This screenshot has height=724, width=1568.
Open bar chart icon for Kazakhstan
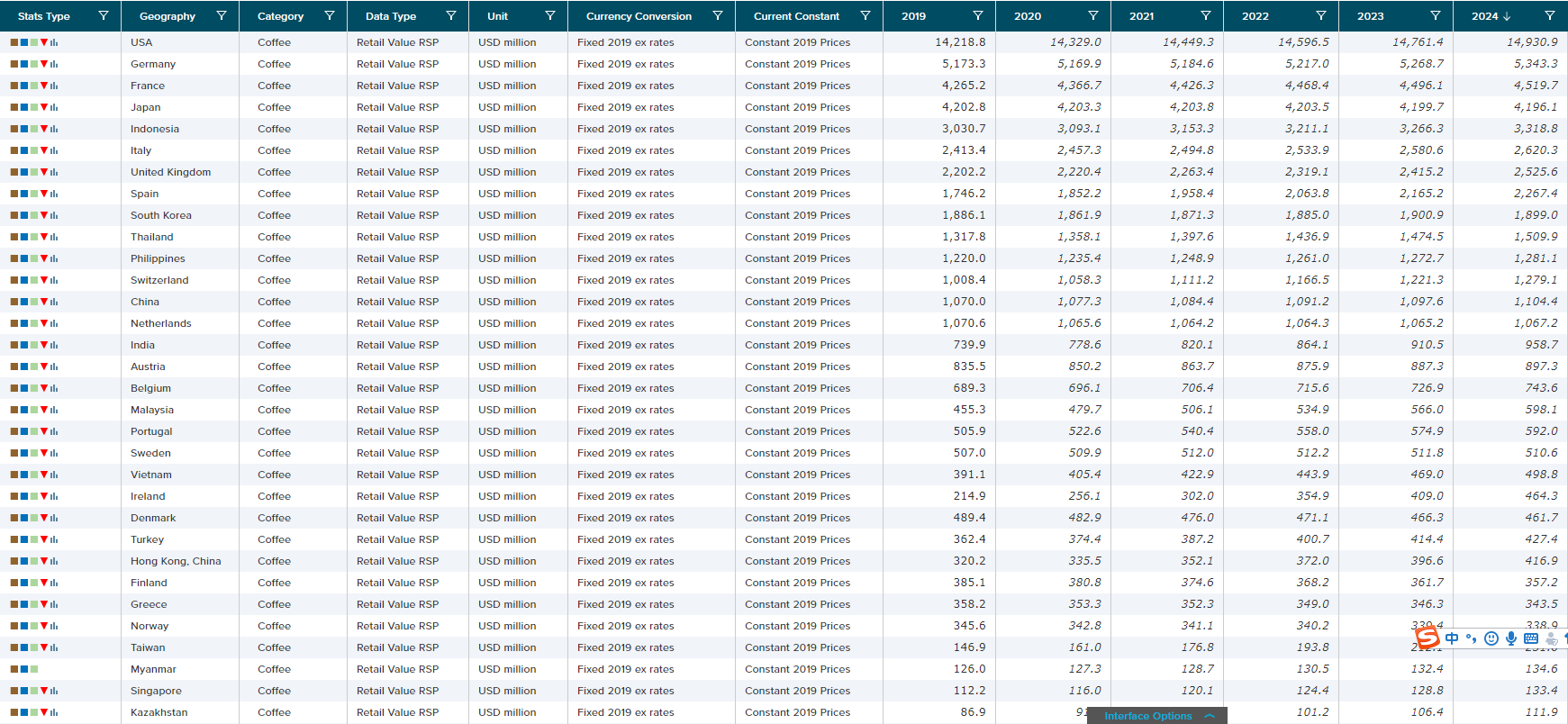(54, 712)
